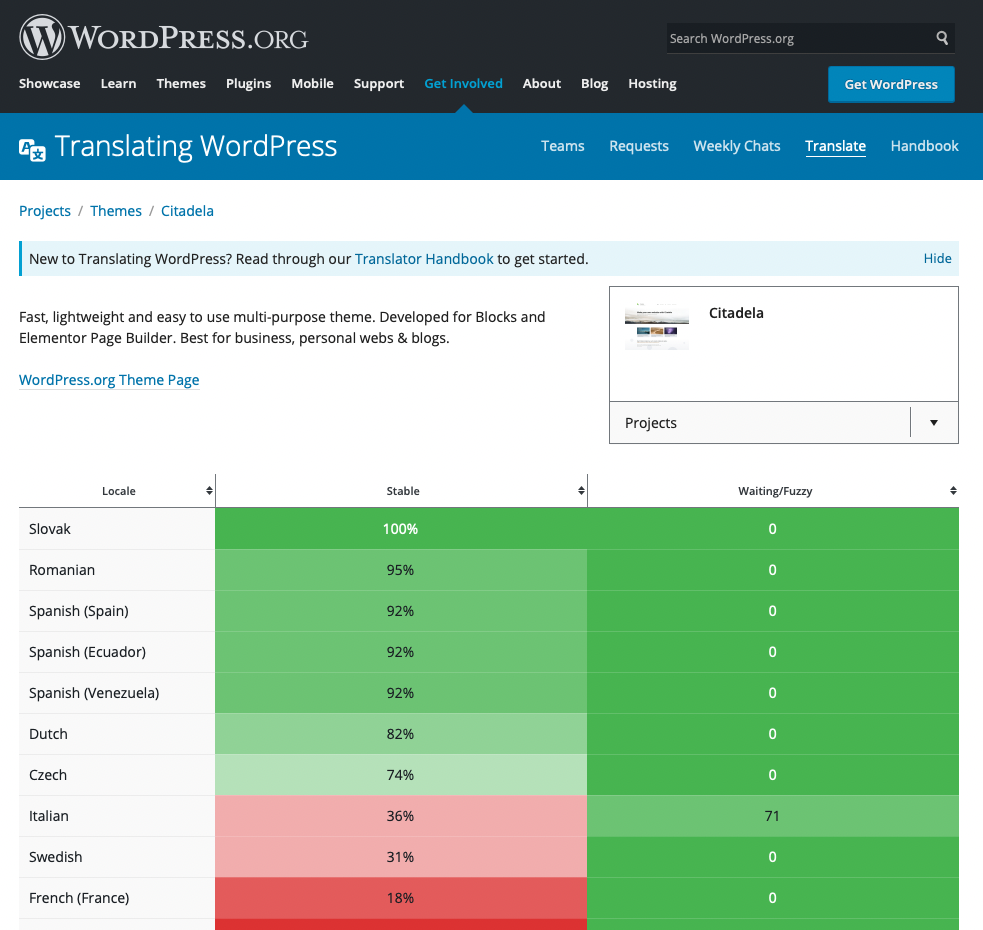Switch to the Handbook tab
Image resolution: width=983 pixels, height=930 pixels.
click(x=924, y=146)
